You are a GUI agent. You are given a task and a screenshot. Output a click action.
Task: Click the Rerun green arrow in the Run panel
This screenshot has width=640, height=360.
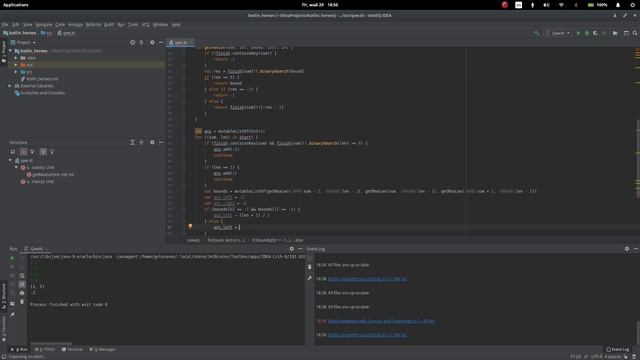[x=12, y=258]
